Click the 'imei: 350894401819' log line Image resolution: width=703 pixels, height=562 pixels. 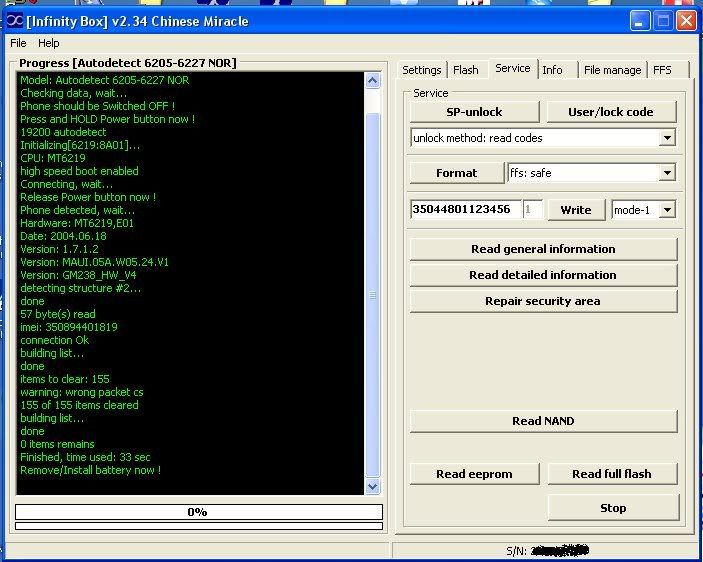click(69, 327)
